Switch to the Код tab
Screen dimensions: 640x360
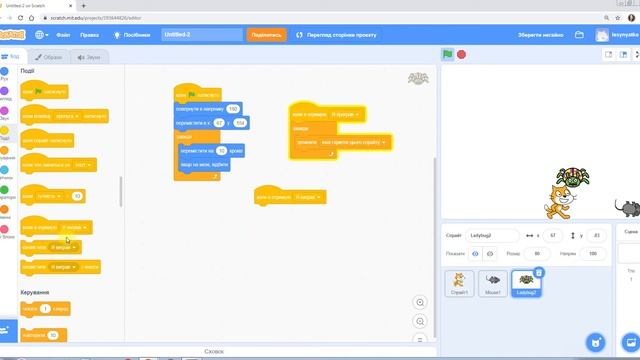pyautogui.click(x=11, y=57)
